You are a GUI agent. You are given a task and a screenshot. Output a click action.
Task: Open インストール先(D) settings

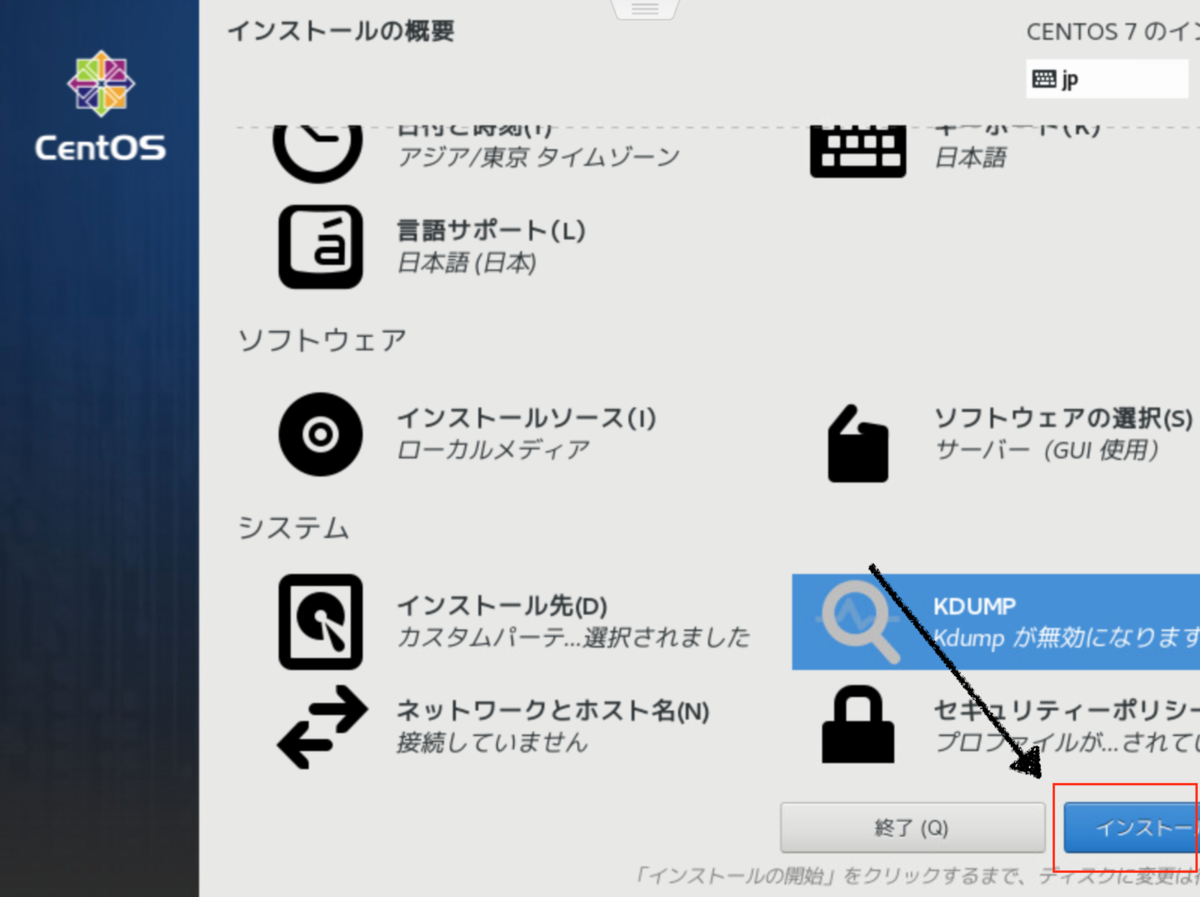coord(502,605)
